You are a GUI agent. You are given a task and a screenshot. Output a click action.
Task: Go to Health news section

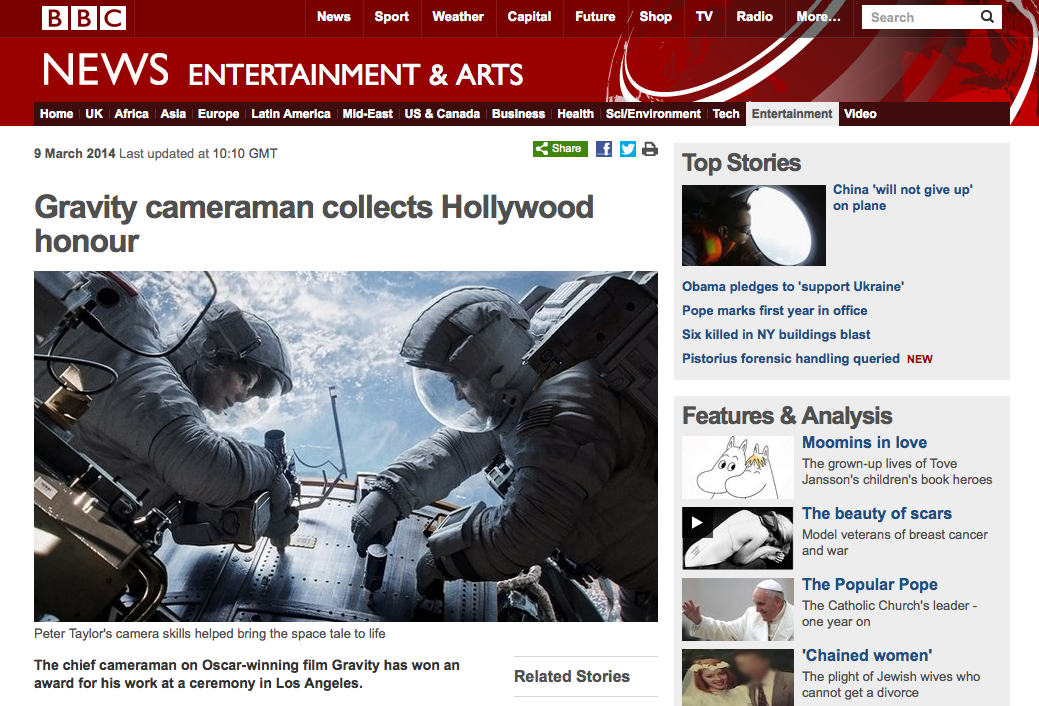point(575,114)
